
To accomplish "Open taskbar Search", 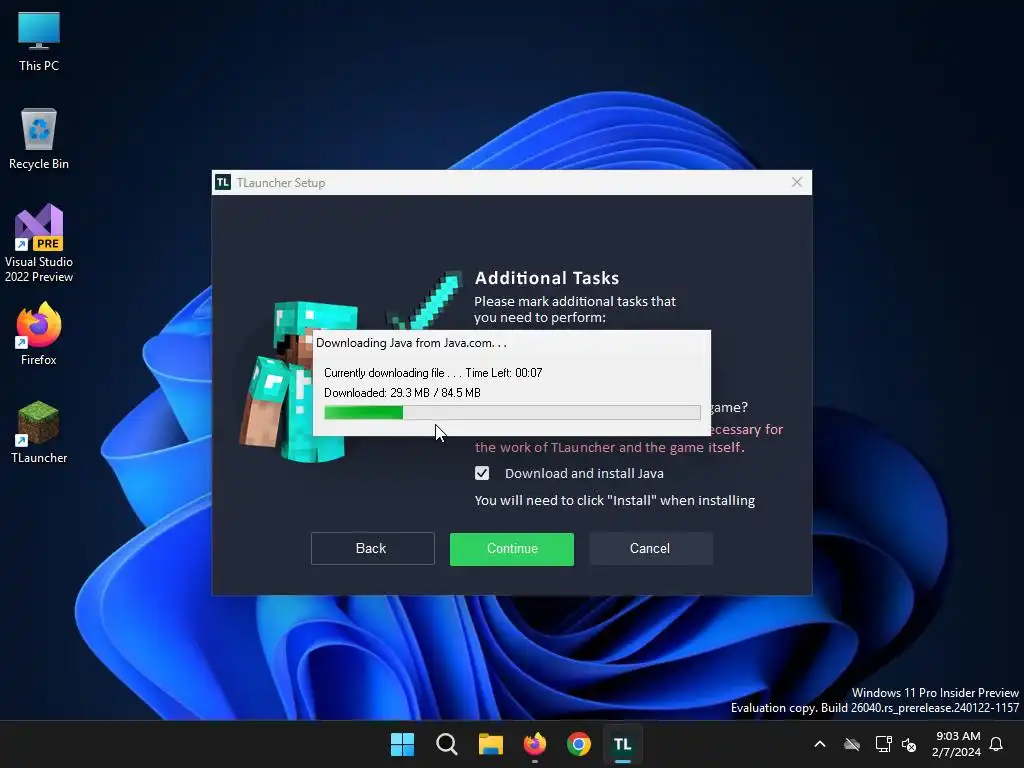I will (x=447, y=744).
